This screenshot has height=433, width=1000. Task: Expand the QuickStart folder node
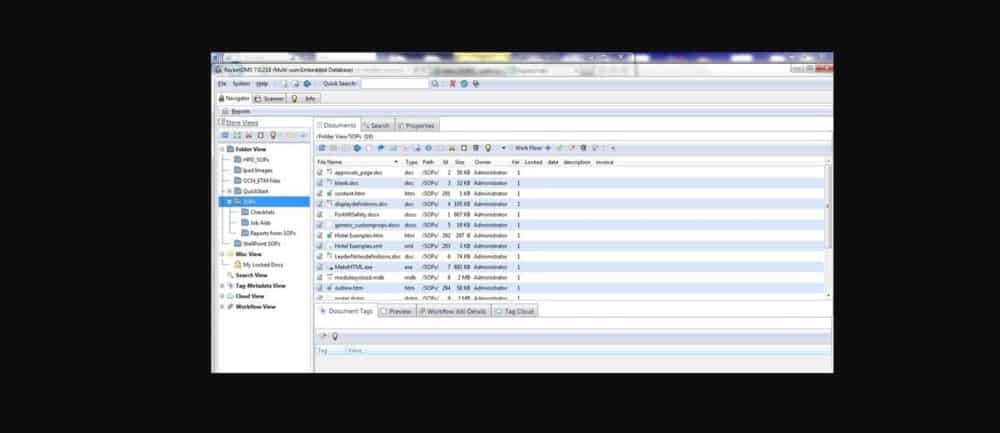click(x=229, y=191)
